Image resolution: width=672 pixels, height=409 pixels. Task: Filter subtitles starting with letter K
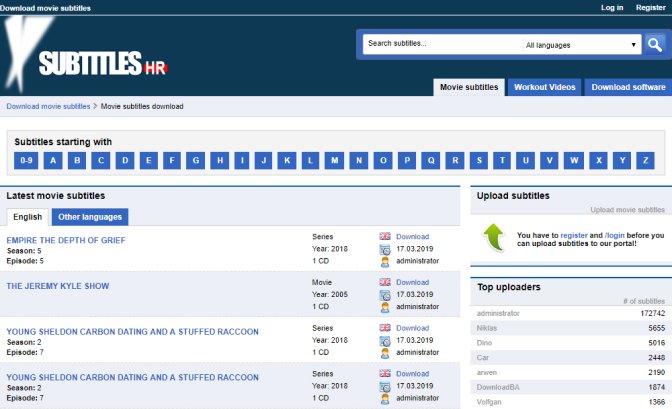[287, 160]
